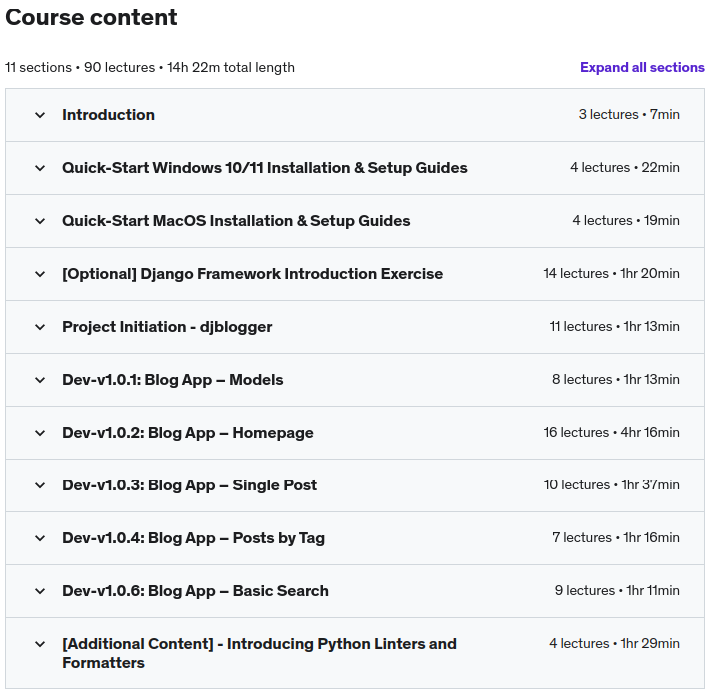
Task: Select Dev-v1.0.3: Blog App – Single Post title
Action: coord(189,485)
